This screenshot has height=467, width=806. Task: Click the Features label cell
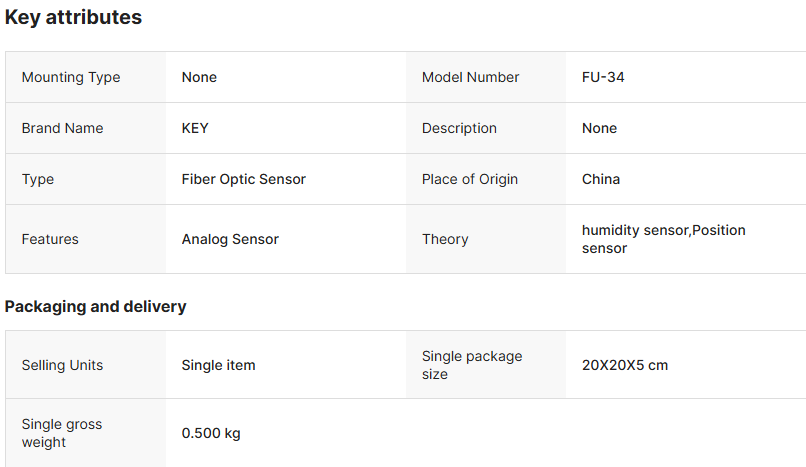click(x=50, y=239)
